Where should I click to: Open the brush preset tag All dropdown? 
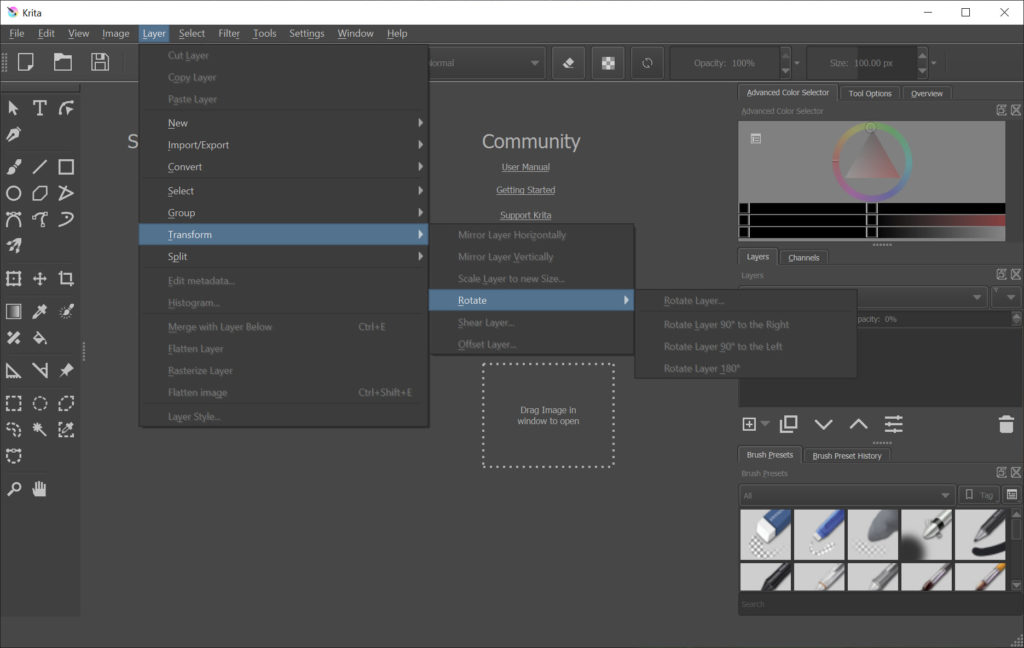pyautogui.click(x=847, y=495)
